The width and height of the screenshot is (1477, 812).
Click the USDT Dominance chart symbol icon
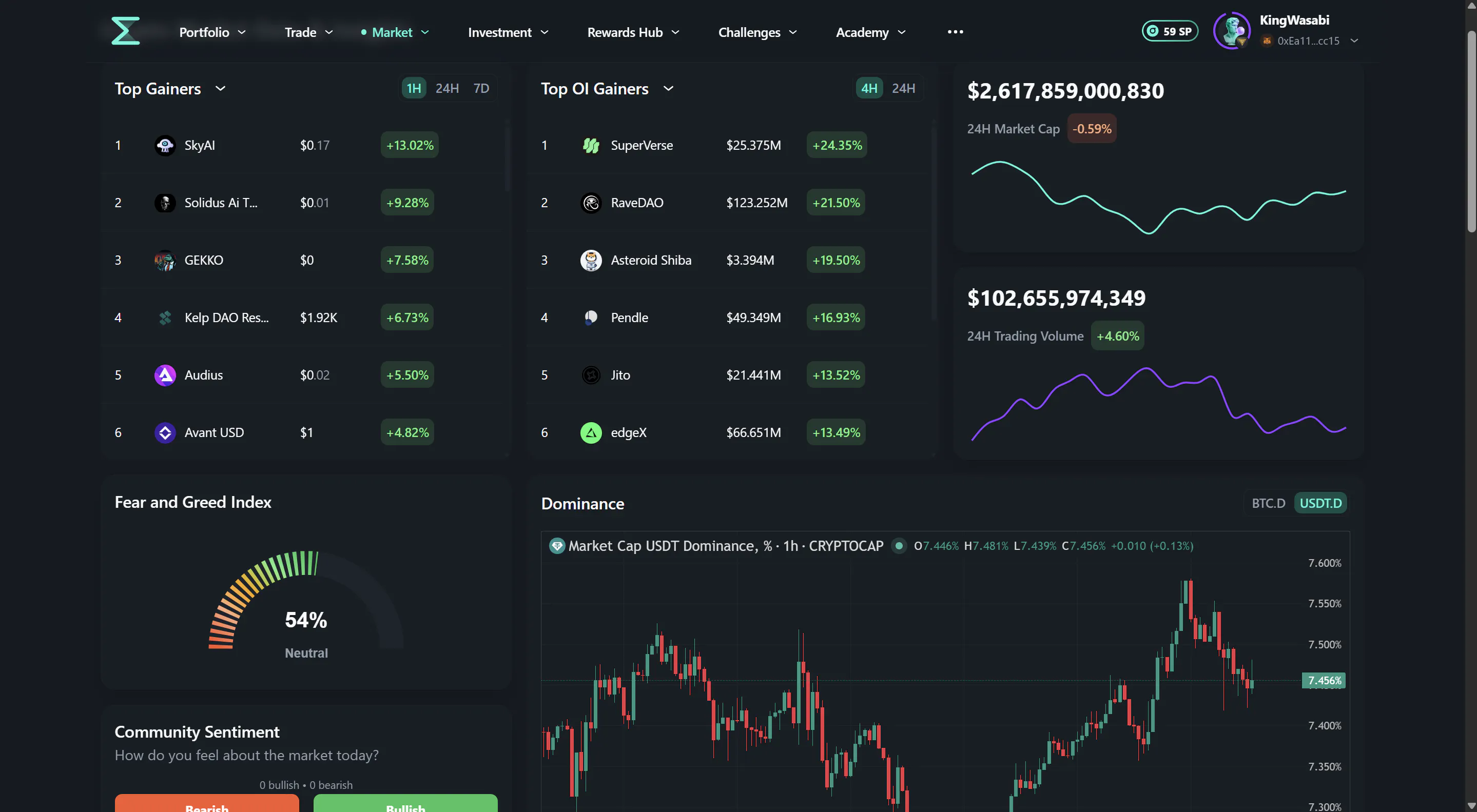557,546
